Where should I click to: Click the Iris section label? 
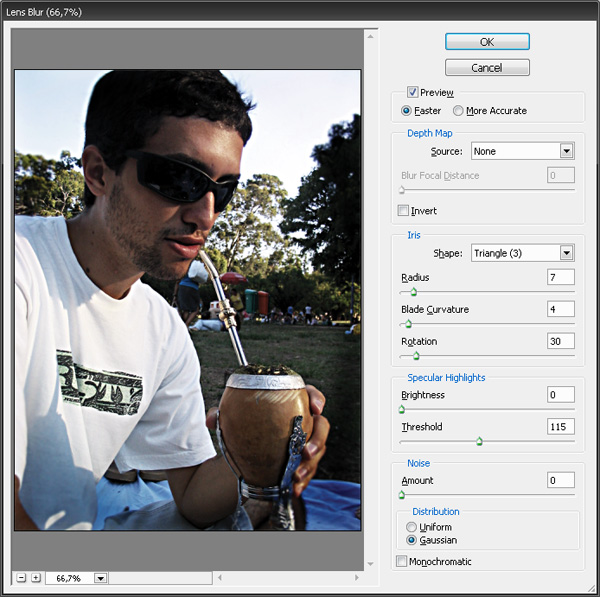point(414,235)
